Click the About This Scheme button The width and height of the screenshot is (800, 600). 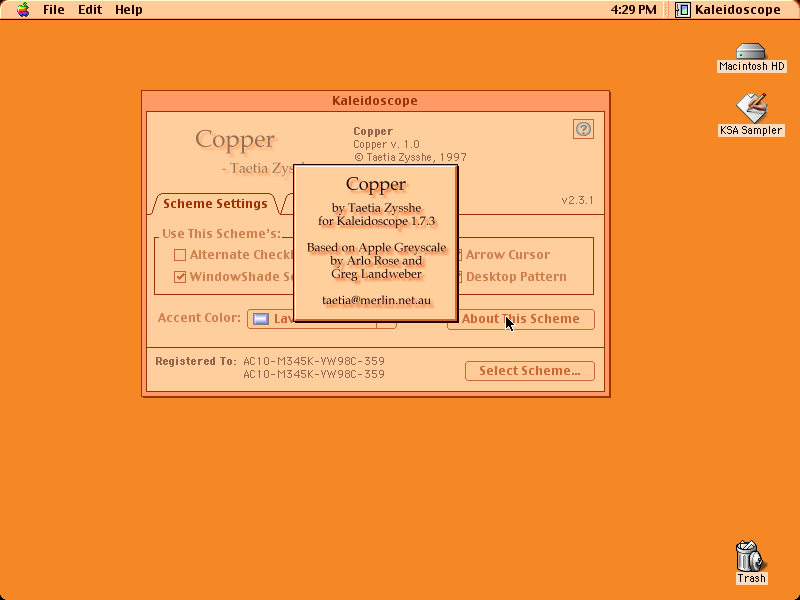click(x=520, y=319)
